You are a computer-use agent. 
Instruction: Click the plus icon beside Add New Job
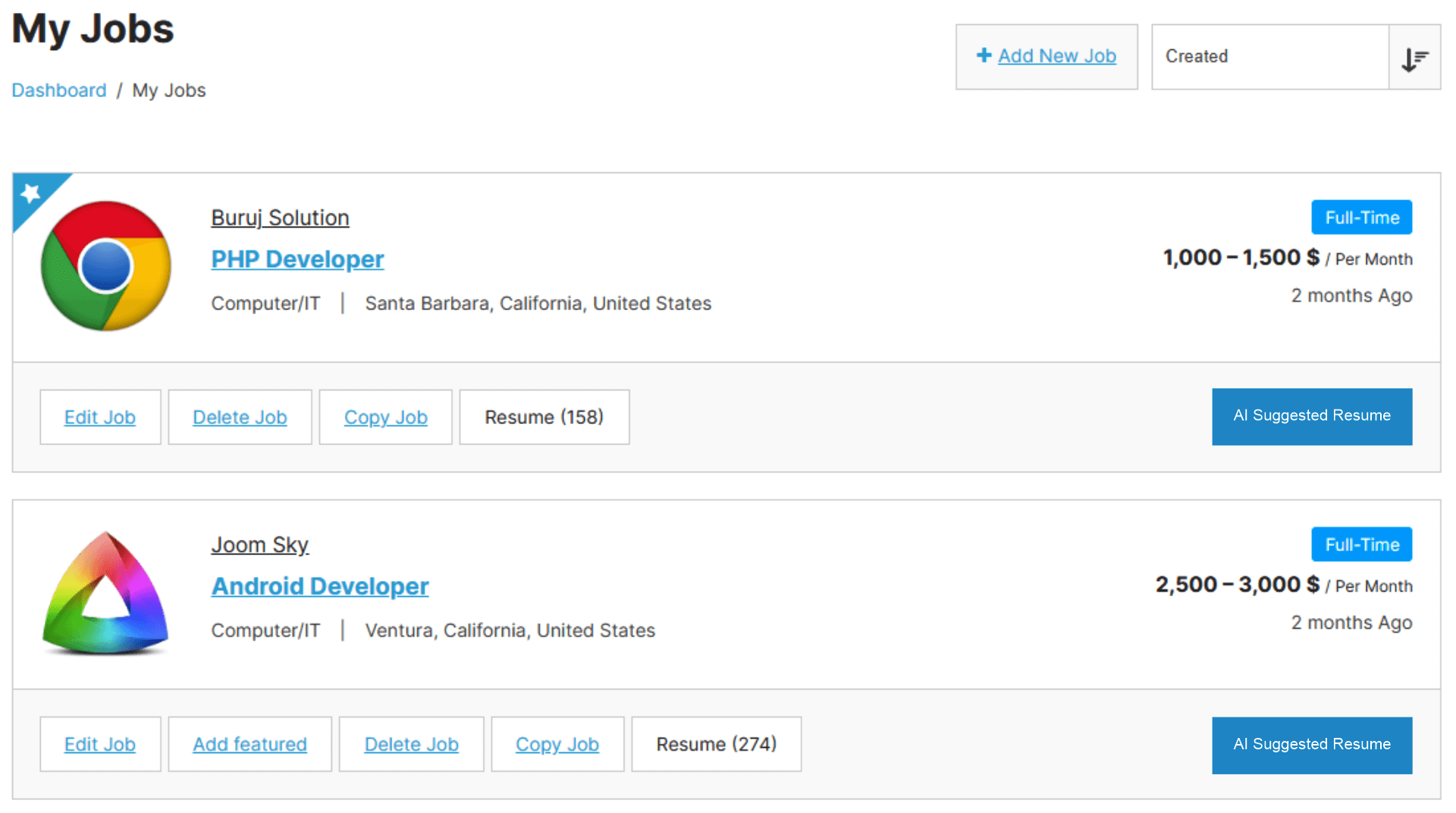pos(984,55)
